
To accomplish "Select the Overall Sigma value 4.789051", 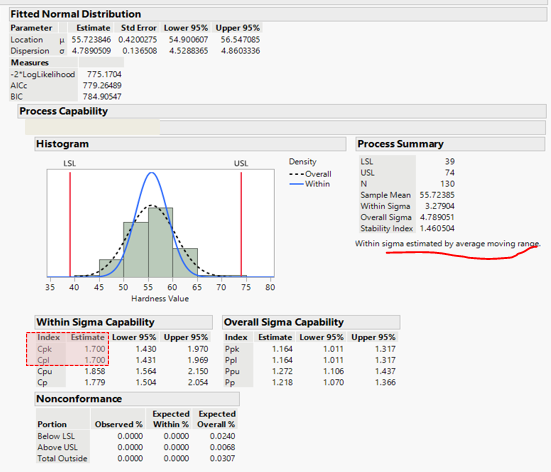I will pos(437,217).
